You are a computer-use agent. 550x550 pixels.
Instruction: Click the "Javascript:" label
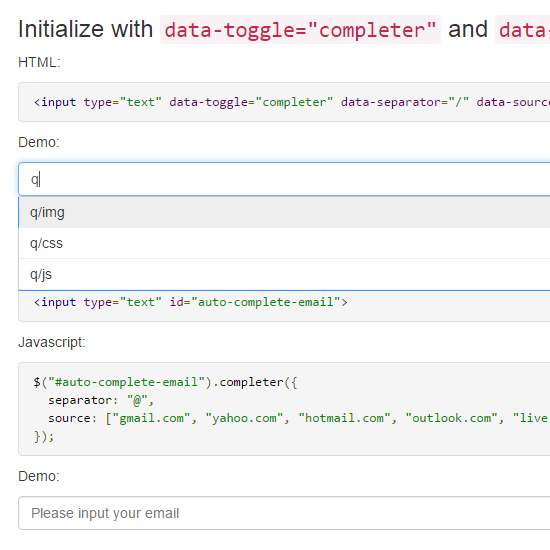click(52, 342)
